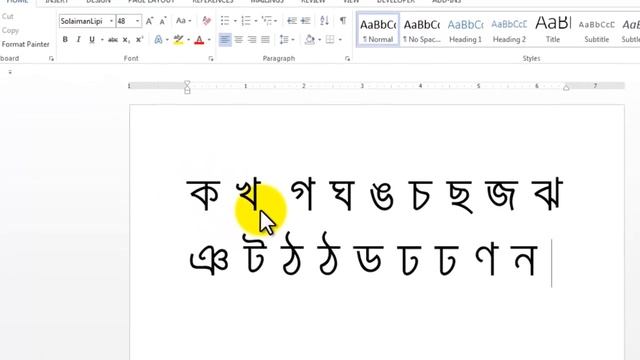This screenshot has height=360, width=640.
Task: Open Clipboard pane dialog launcher
Action: [x=51, y=59]
